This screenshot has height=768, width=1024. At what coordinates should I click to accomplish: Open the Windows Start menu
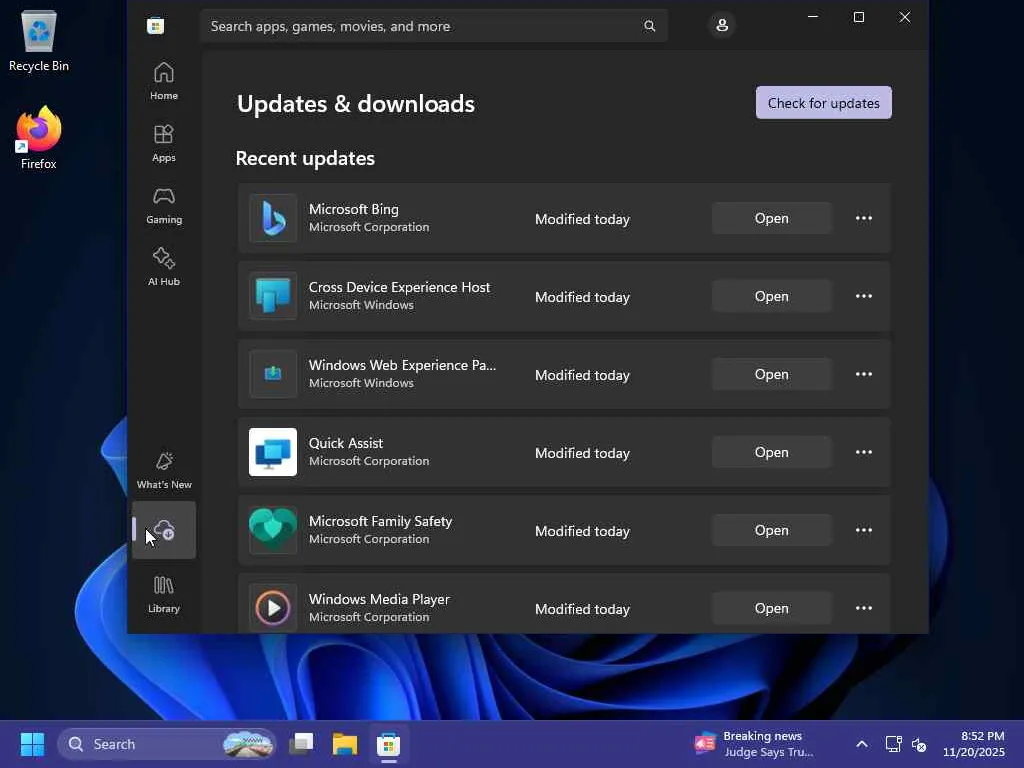tap(32, 744)
